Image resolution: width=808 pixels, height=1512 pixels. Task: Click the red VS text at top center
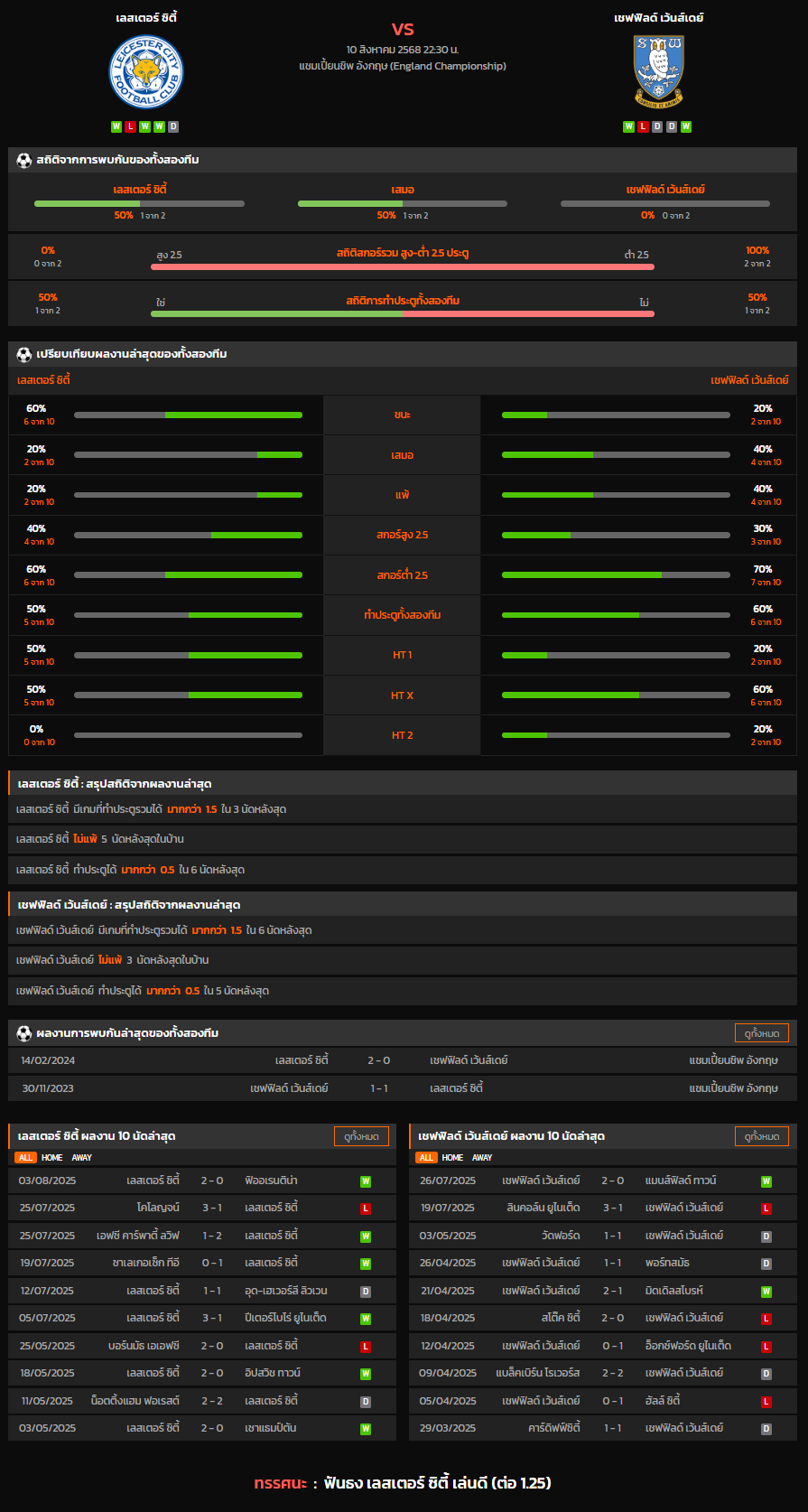coord(403,29)
